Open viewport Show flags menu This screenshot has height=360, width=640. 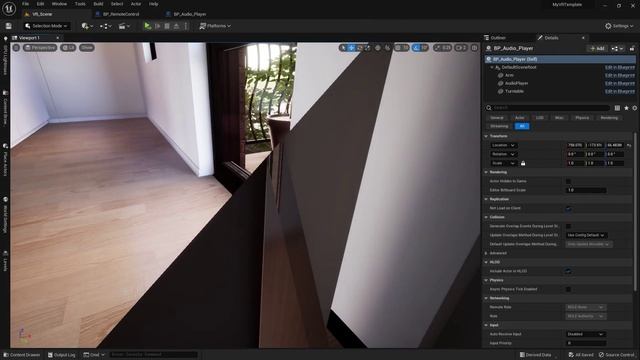point(87,48)
